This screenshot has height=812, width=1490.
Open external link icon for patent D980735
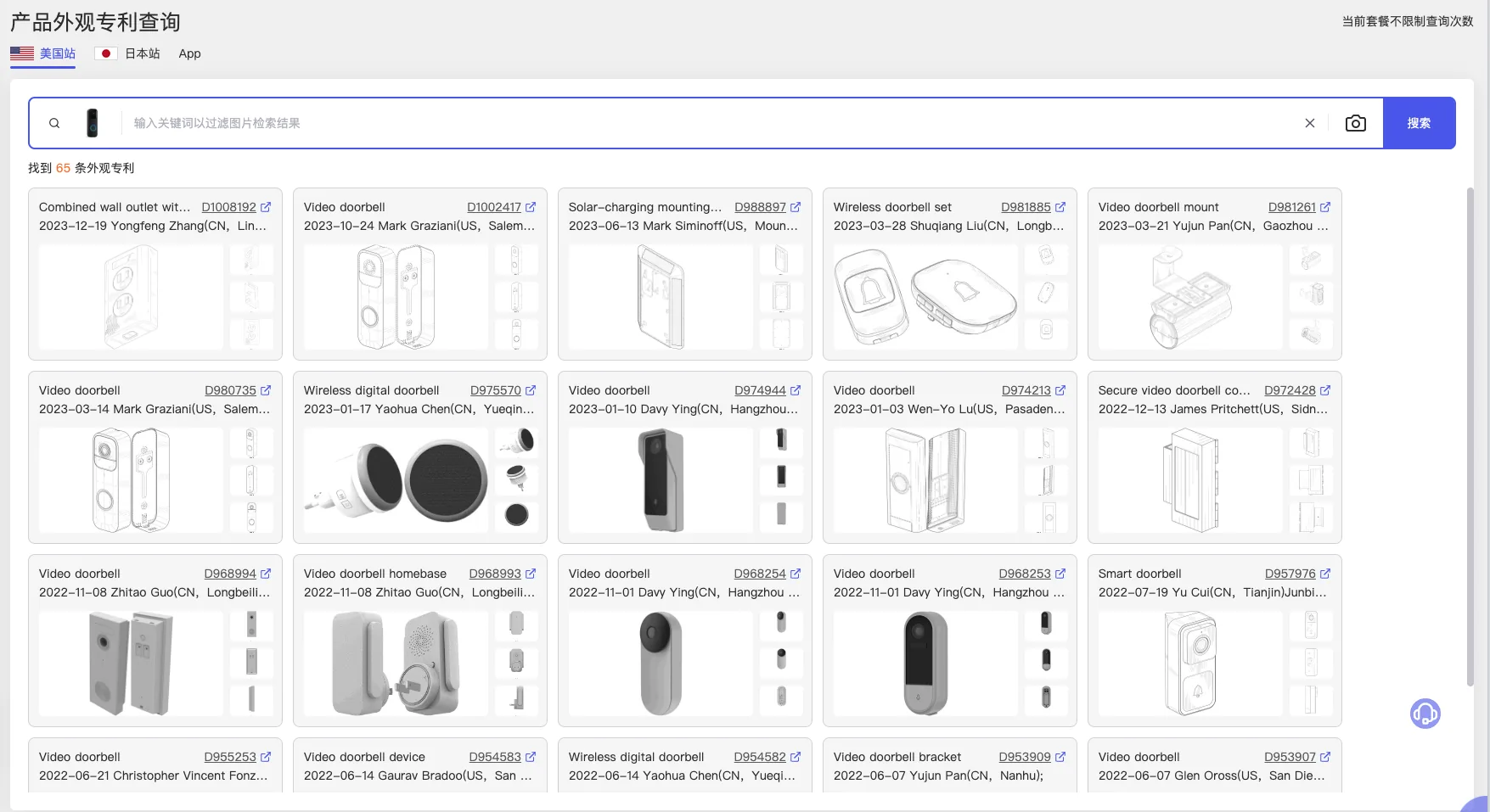tap(266, 390)
